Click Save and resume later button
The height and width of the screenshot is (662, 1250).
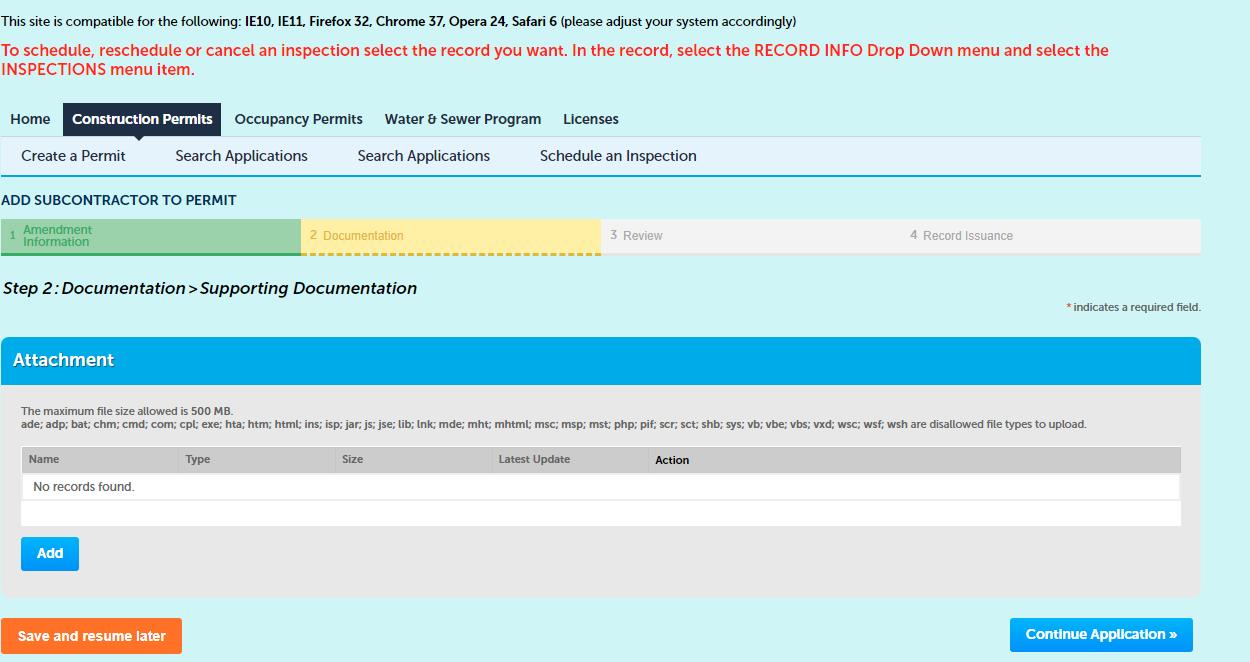coord(92,636)
